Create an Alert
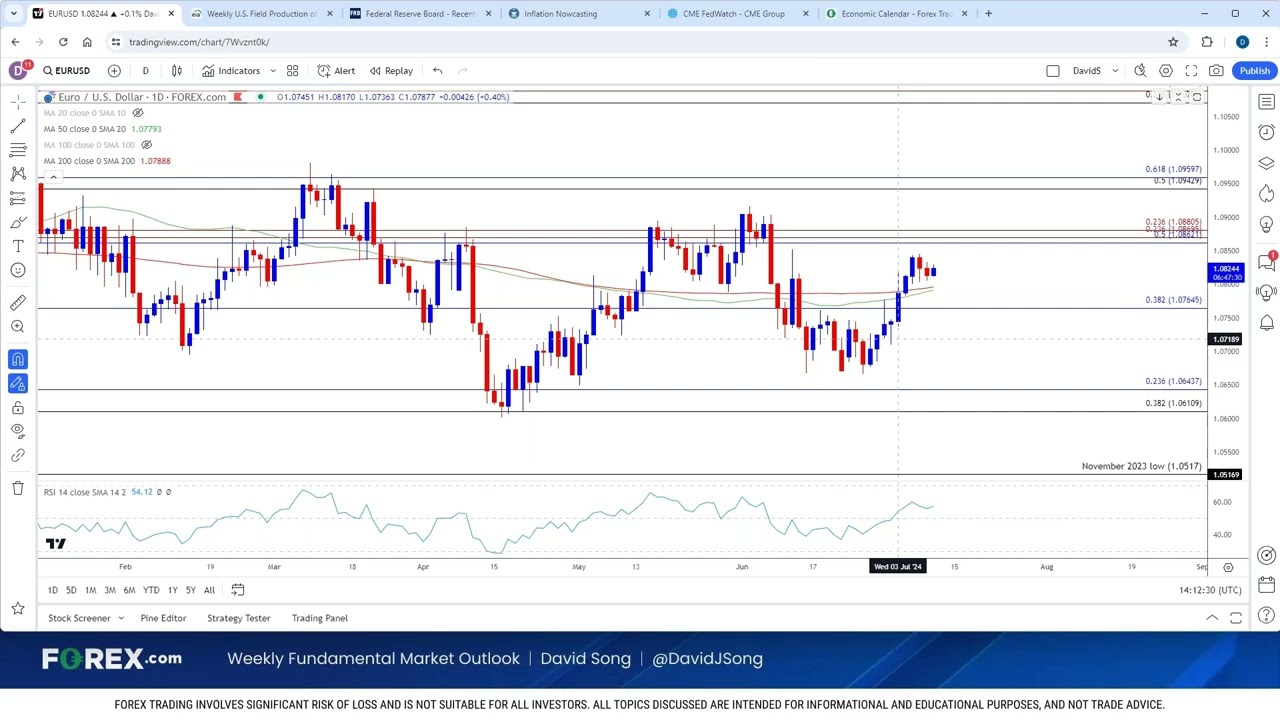Image resolution: width=1280 pixels, height=720 pixels. pyautogui.click(x=336, y=71)
